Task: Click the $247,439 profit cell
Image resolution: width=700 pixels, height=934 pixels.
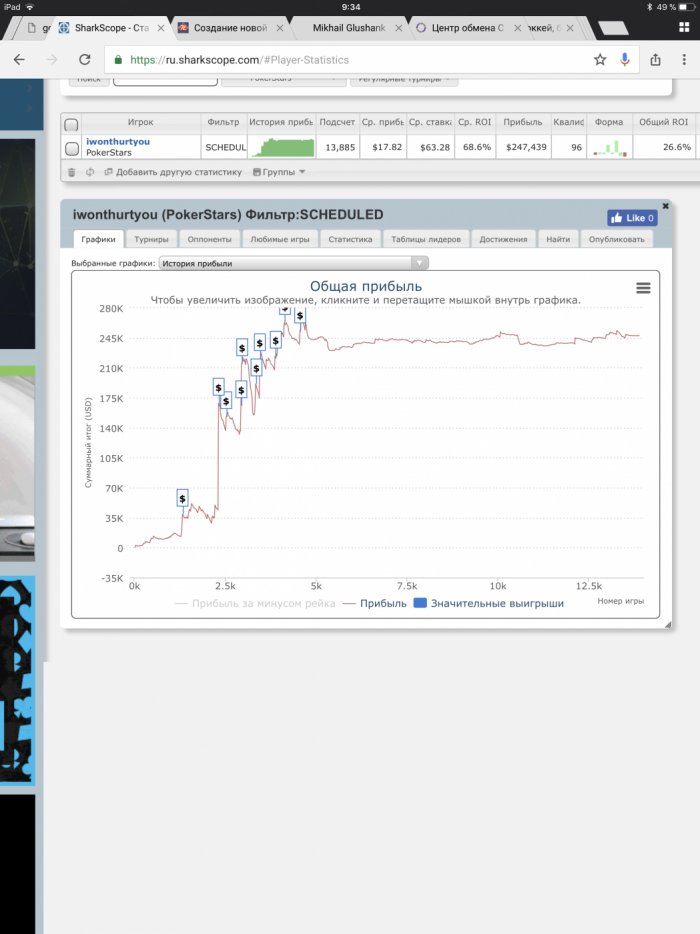Action: pyautogui.click(x=523, y=147)
